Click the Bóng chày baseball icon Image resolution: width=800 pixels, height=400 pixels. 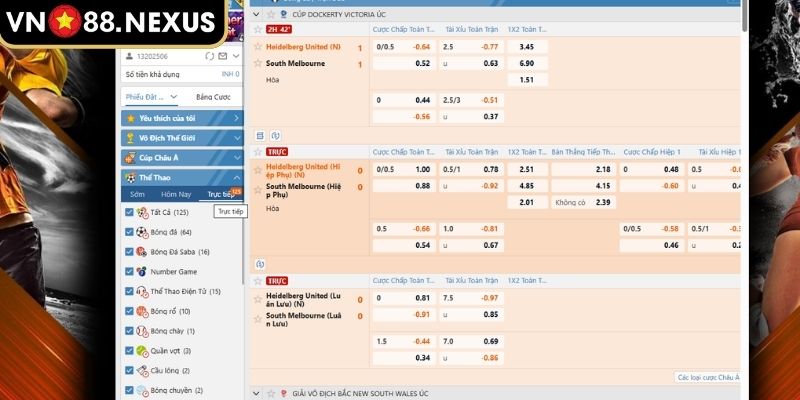click(142, 331)
